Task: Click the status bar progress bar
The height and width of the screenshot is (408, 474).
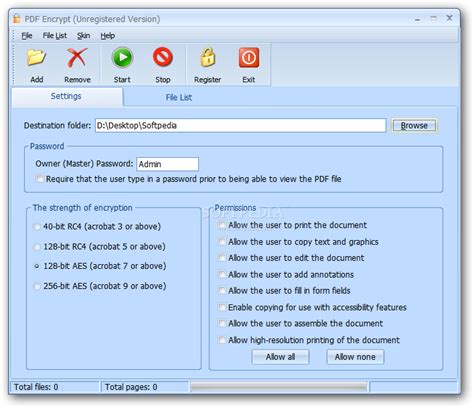Action: click(x=279, y=387)
